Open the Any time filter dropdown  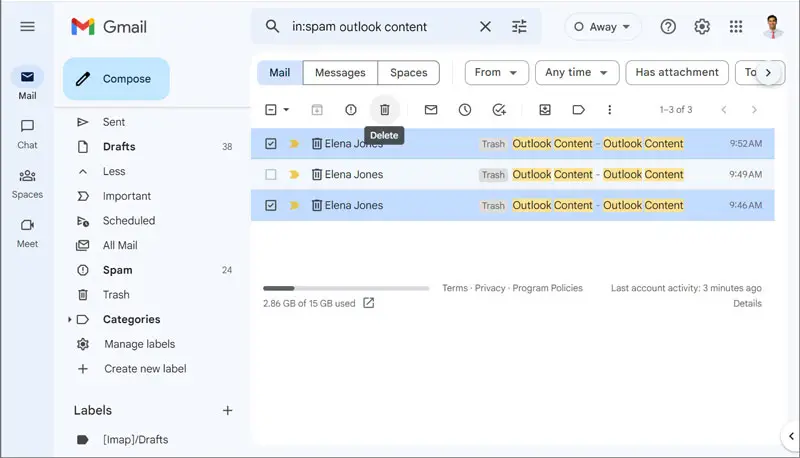576,73
